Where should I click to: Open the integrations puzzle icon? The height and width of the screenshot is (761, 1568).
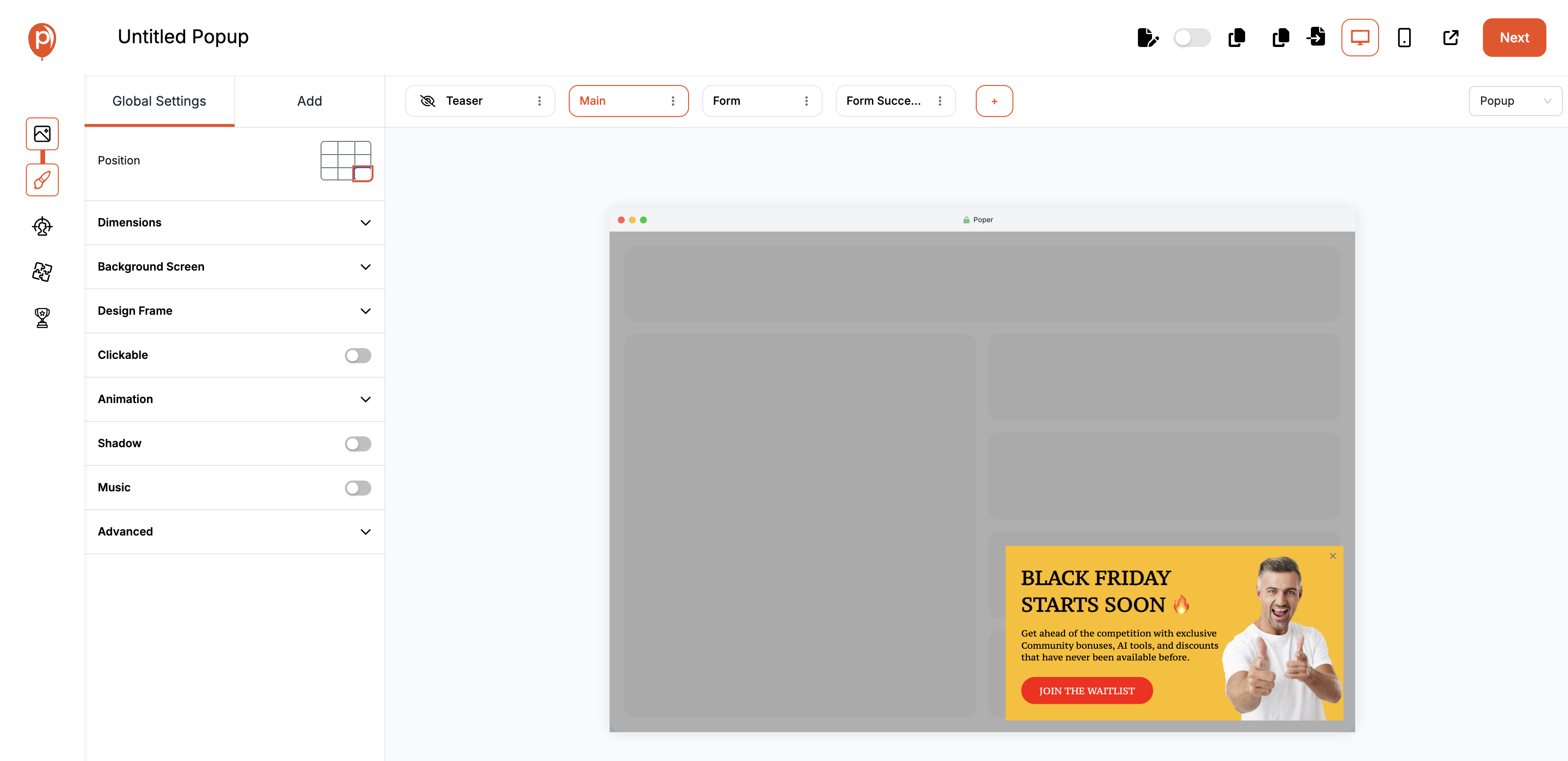tap(41, 272)
